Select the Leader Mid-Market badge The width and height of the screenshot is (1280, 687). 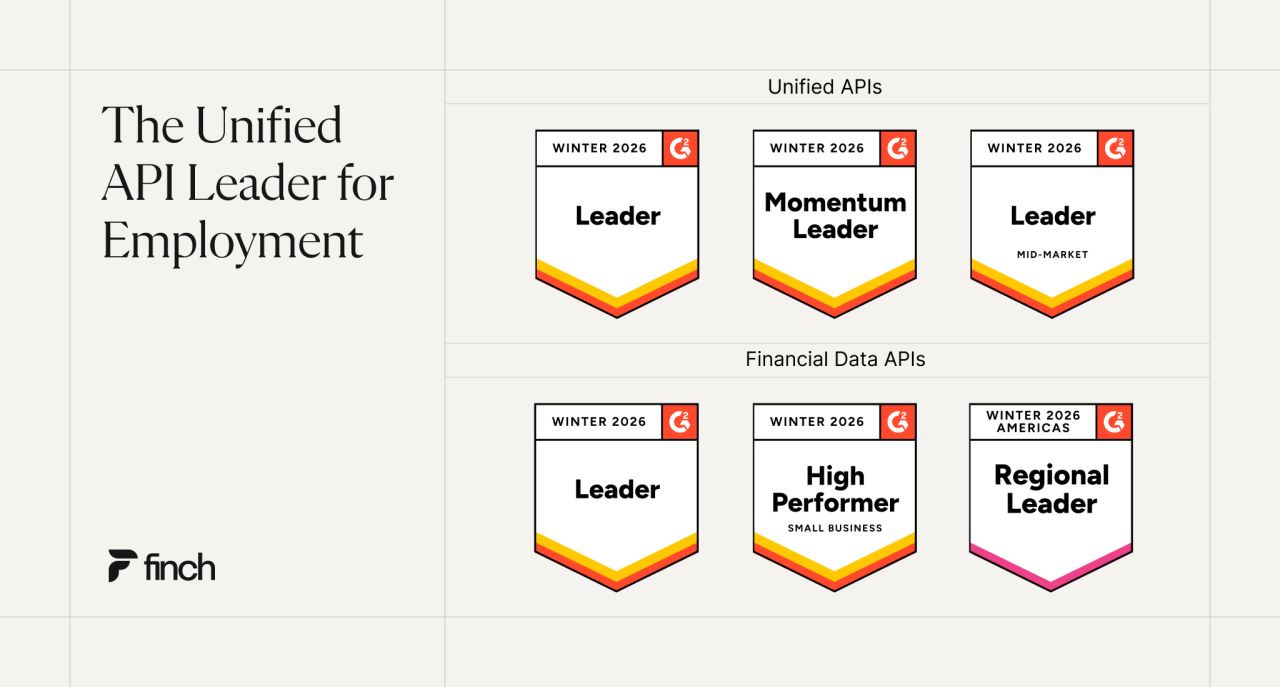click(x=1052, y=224)
